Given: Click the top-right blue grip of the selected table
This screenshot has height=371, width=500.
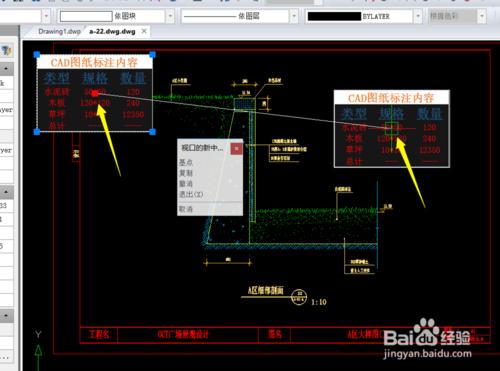Looking at the screenshot, I should click(x=152, y=54).
